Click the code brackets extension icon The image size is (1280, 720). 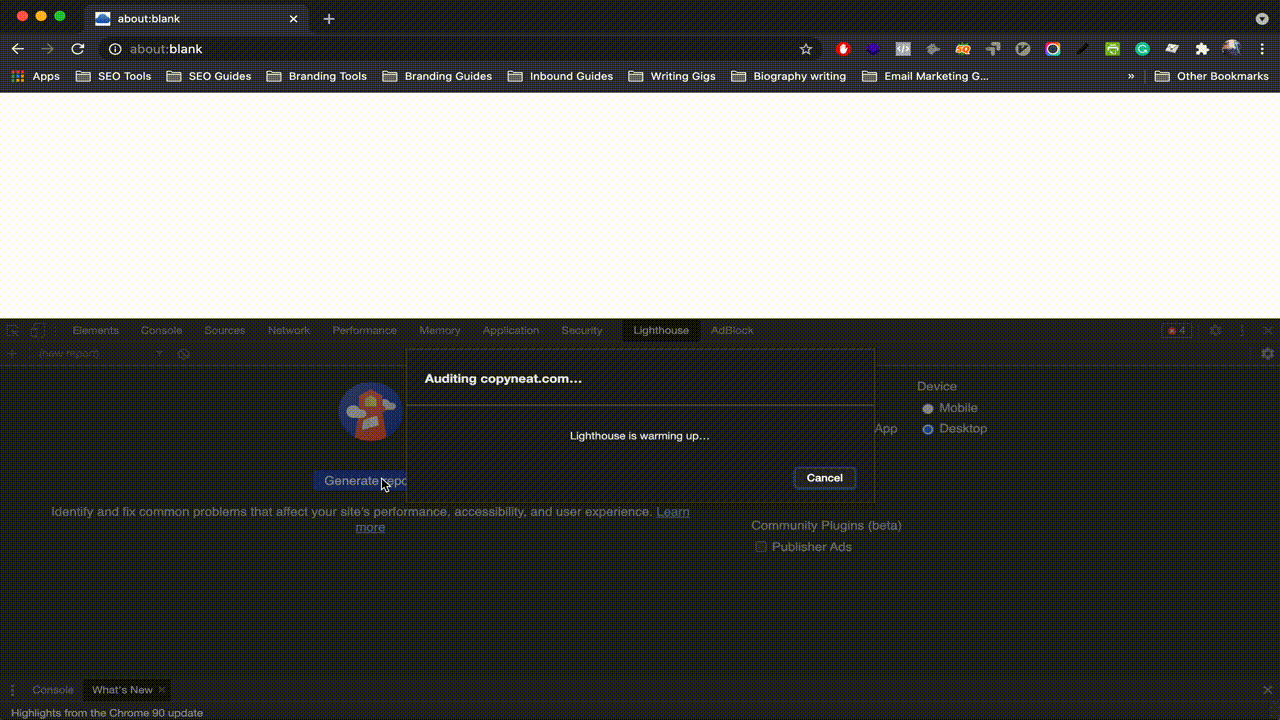tap(903, 49)
